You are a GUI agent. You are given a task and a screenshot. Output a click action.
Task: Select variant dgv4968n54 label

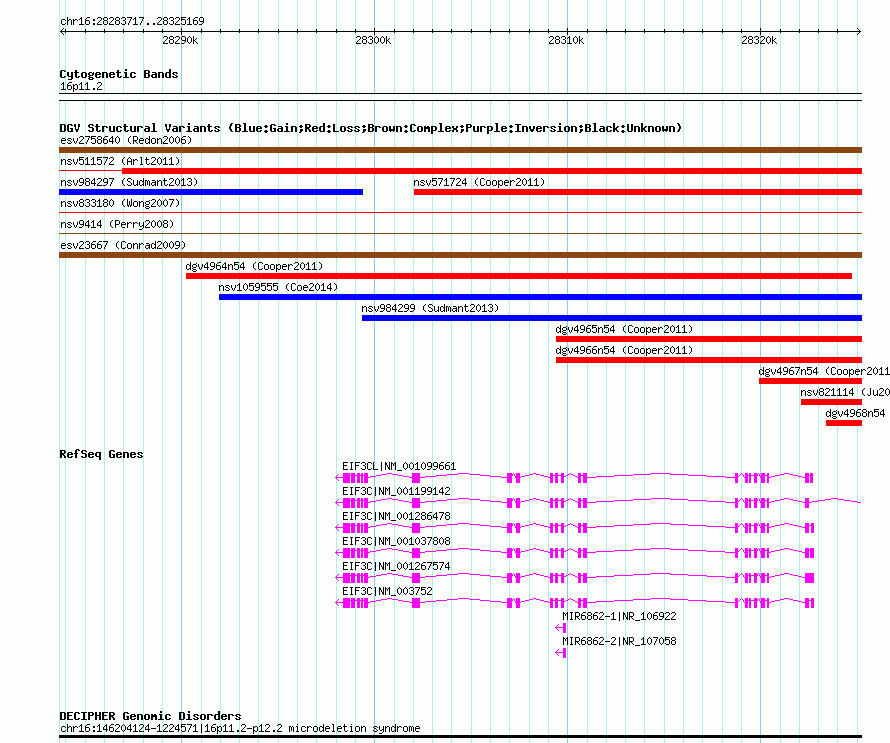pyautogui.click(x=855, y=413)
